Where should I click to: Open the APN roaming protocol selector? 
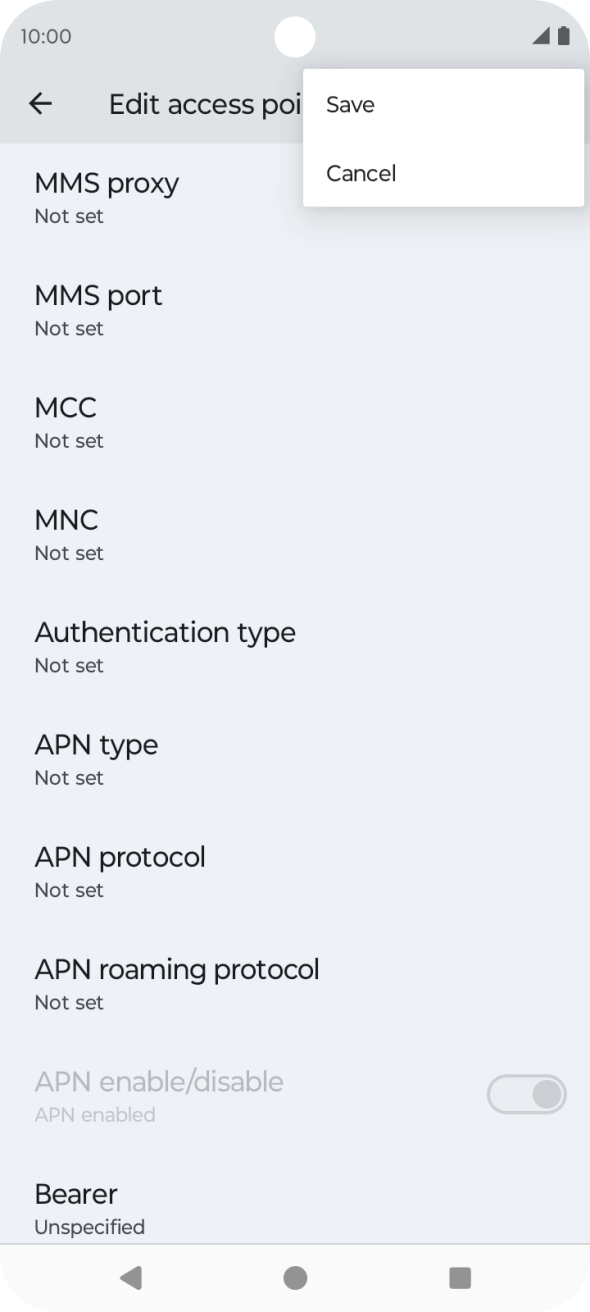[295, 984]
